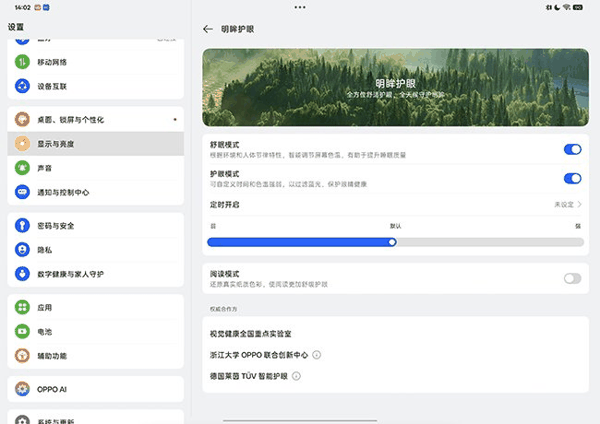Viewport: 600px width, 424px height.
Task: Open the 电池 battery icon
Action: click(x=21, y=331)
